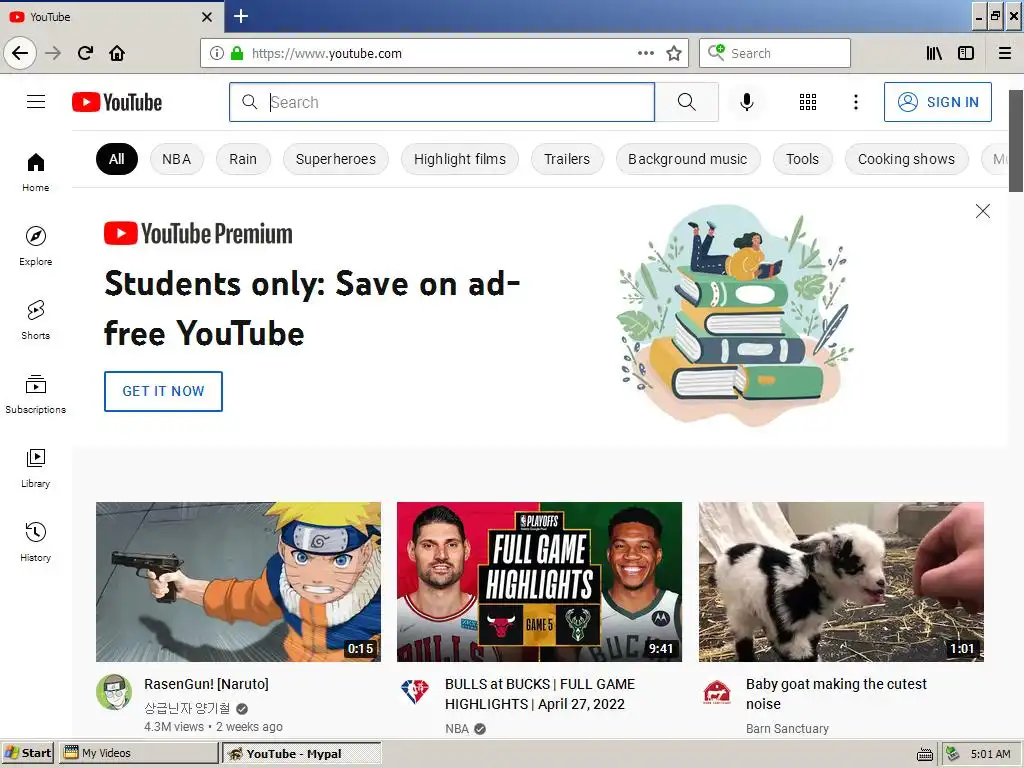Open a new browser tab
The image size is (1024, 768).
click(241, 16)
